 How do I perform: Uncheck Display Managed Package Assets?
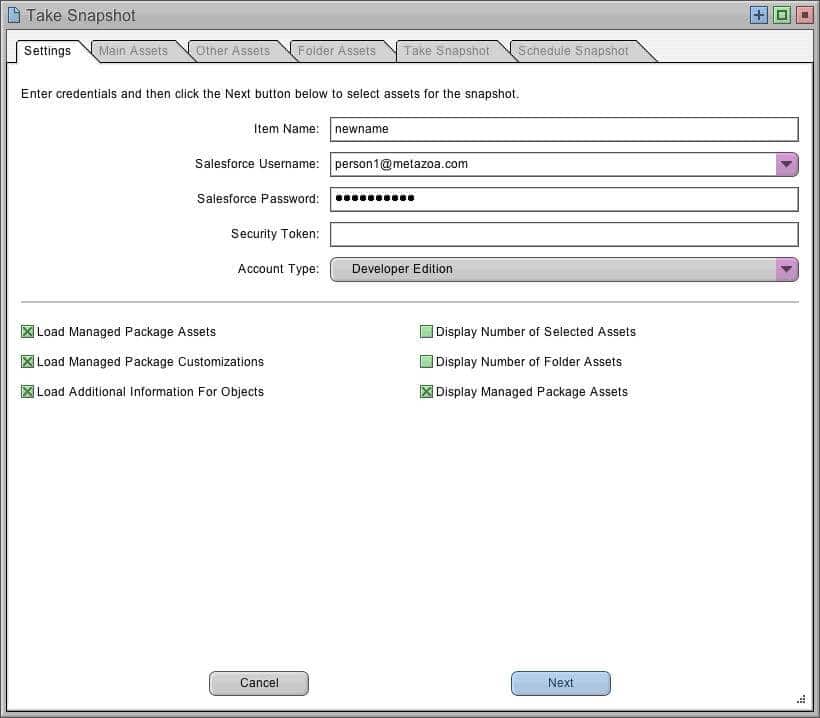[x=426, y=392]
